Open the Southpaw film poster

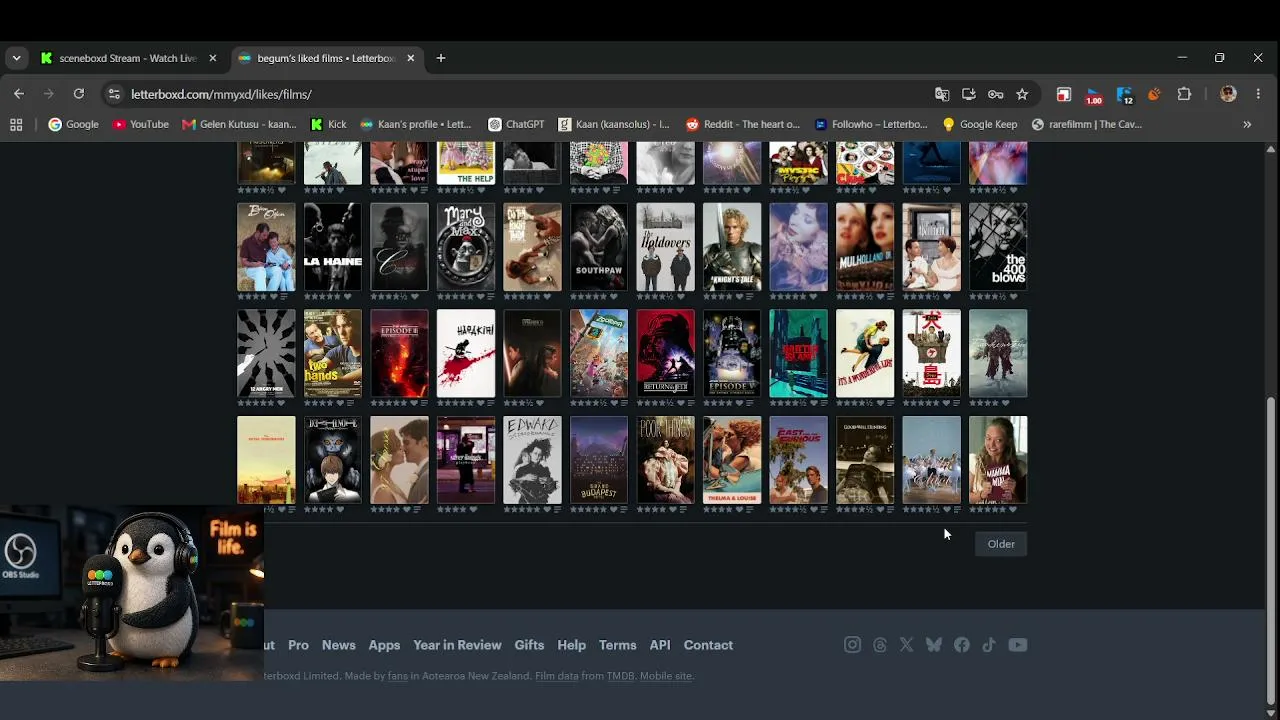point(599,247)
